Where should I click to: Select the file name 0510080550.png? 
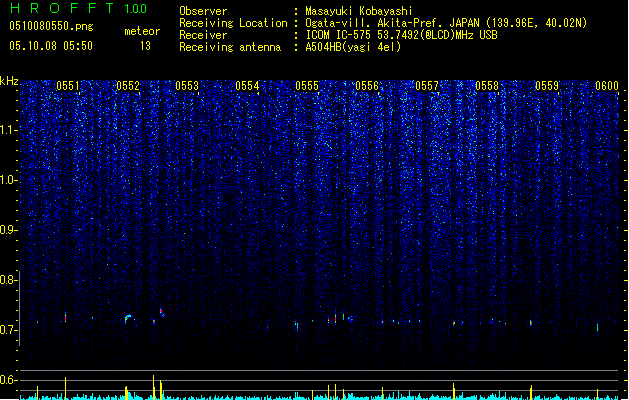[x=51, y=26]
